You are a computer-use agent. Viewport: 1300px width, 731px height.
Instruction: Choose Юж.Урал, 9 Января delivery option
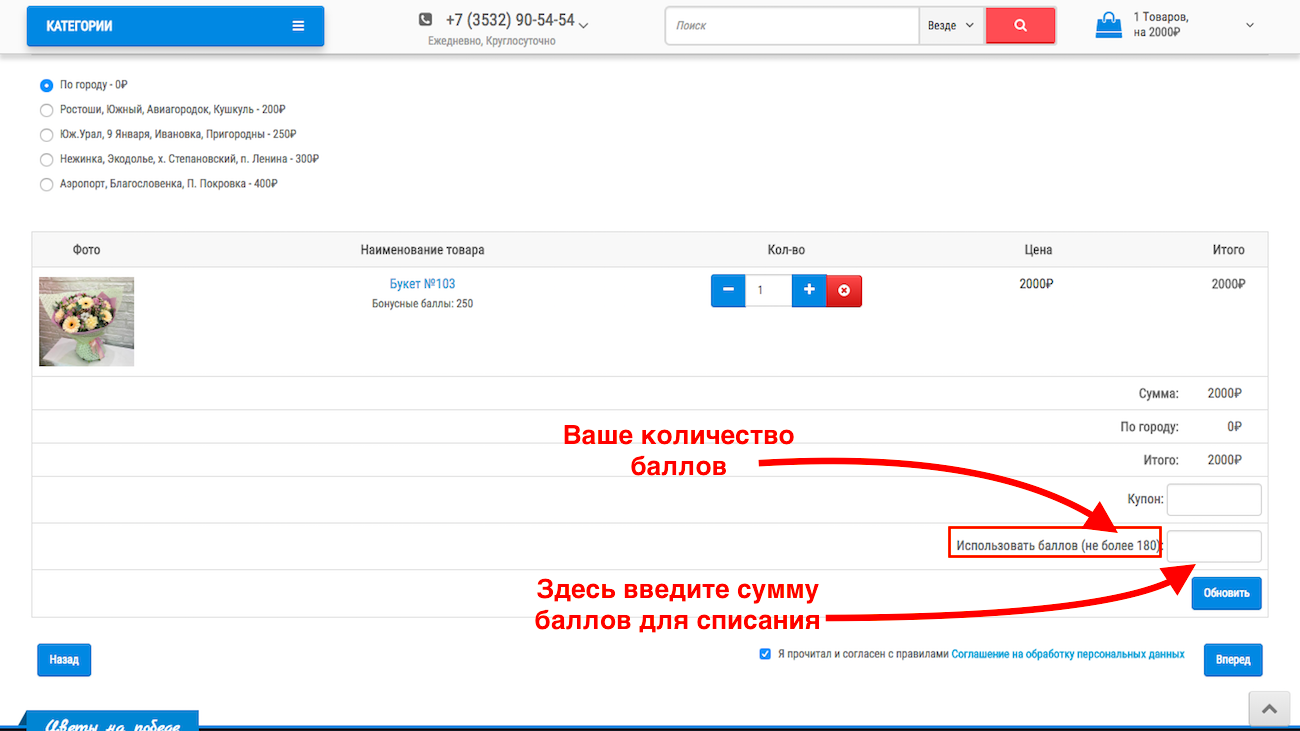[x=46, y=135]
